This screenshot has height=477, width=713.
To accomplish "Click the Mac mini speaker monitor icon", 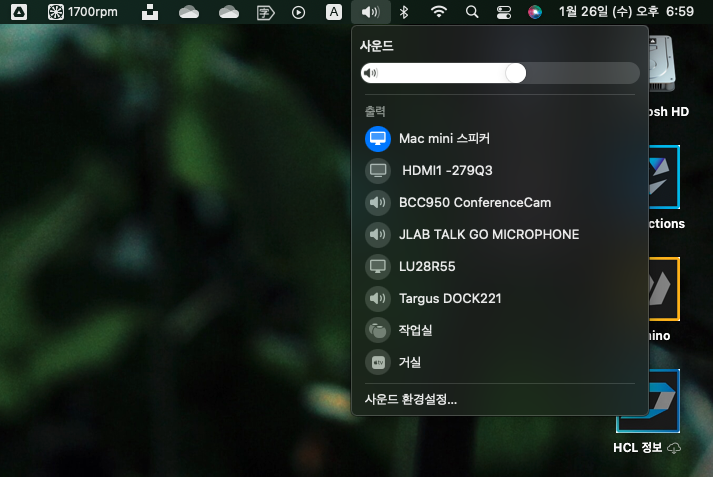I will coord(378,139).
